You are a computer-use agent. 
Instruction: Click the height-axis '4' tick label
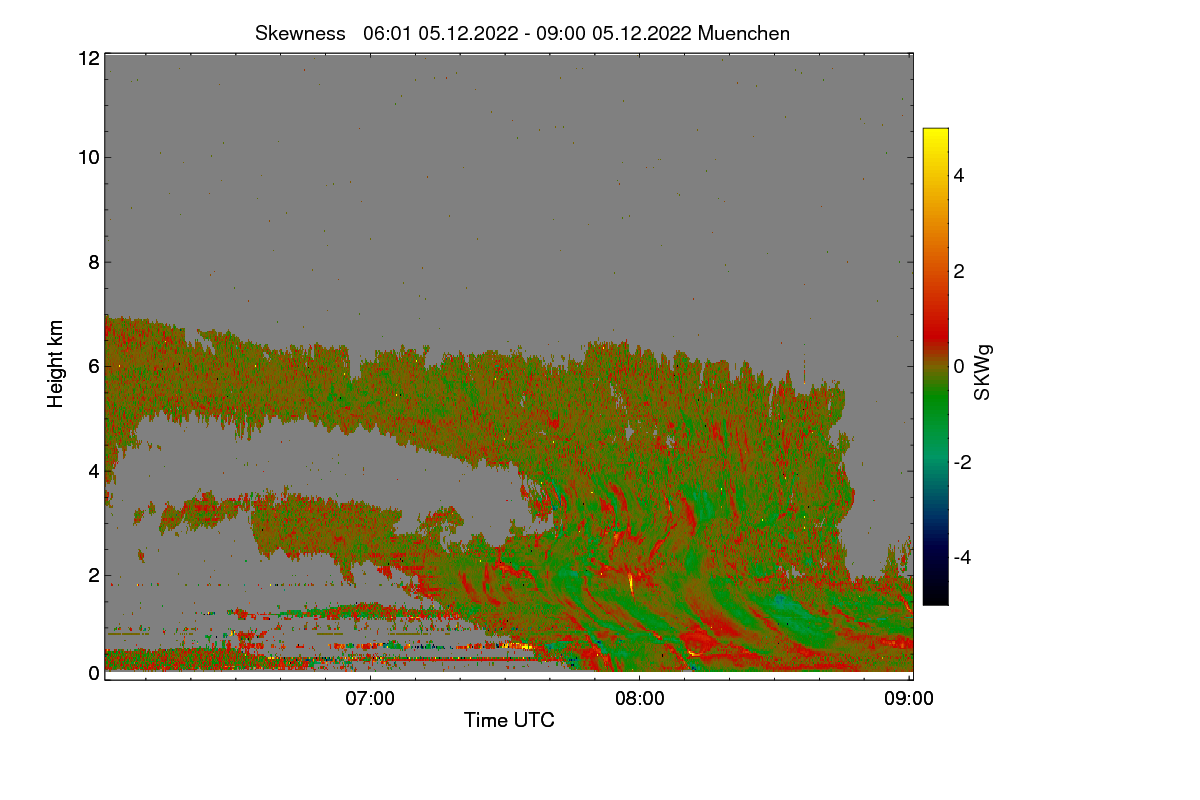tap(93, 471)
